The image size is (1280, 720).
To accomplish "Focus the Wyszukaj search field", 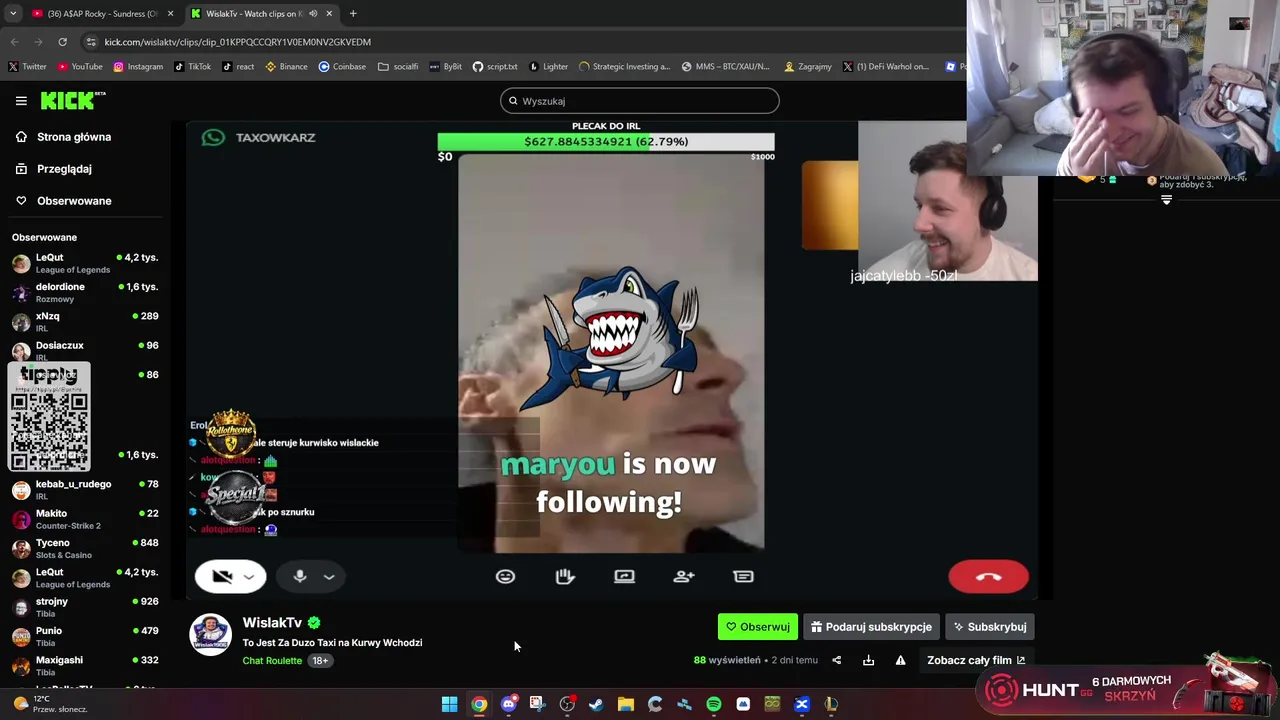I will (x=639, y=101).
